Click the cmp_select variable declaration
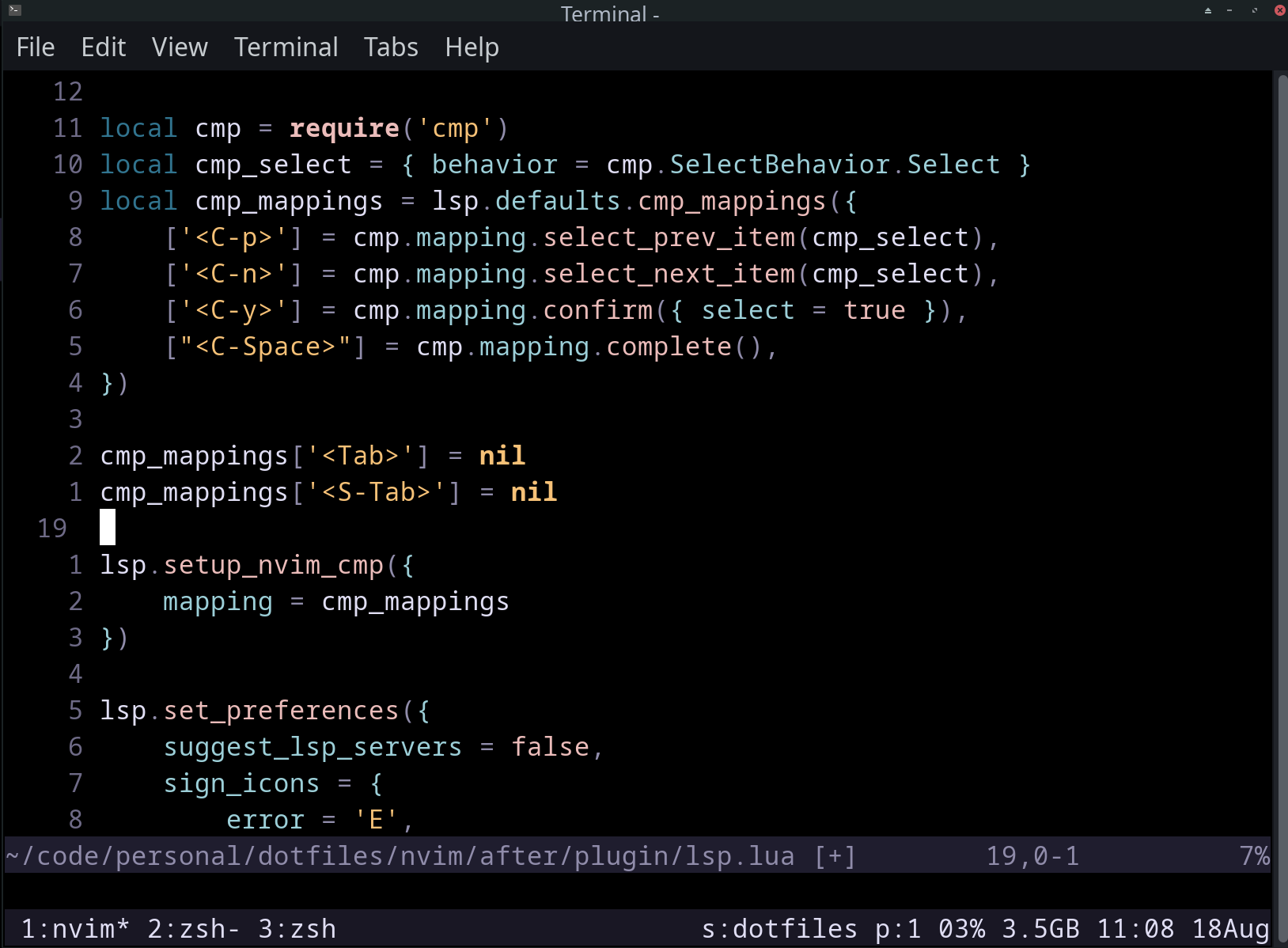The width and height of the screenshot is (1288, 948). click(x=273, y=165)
